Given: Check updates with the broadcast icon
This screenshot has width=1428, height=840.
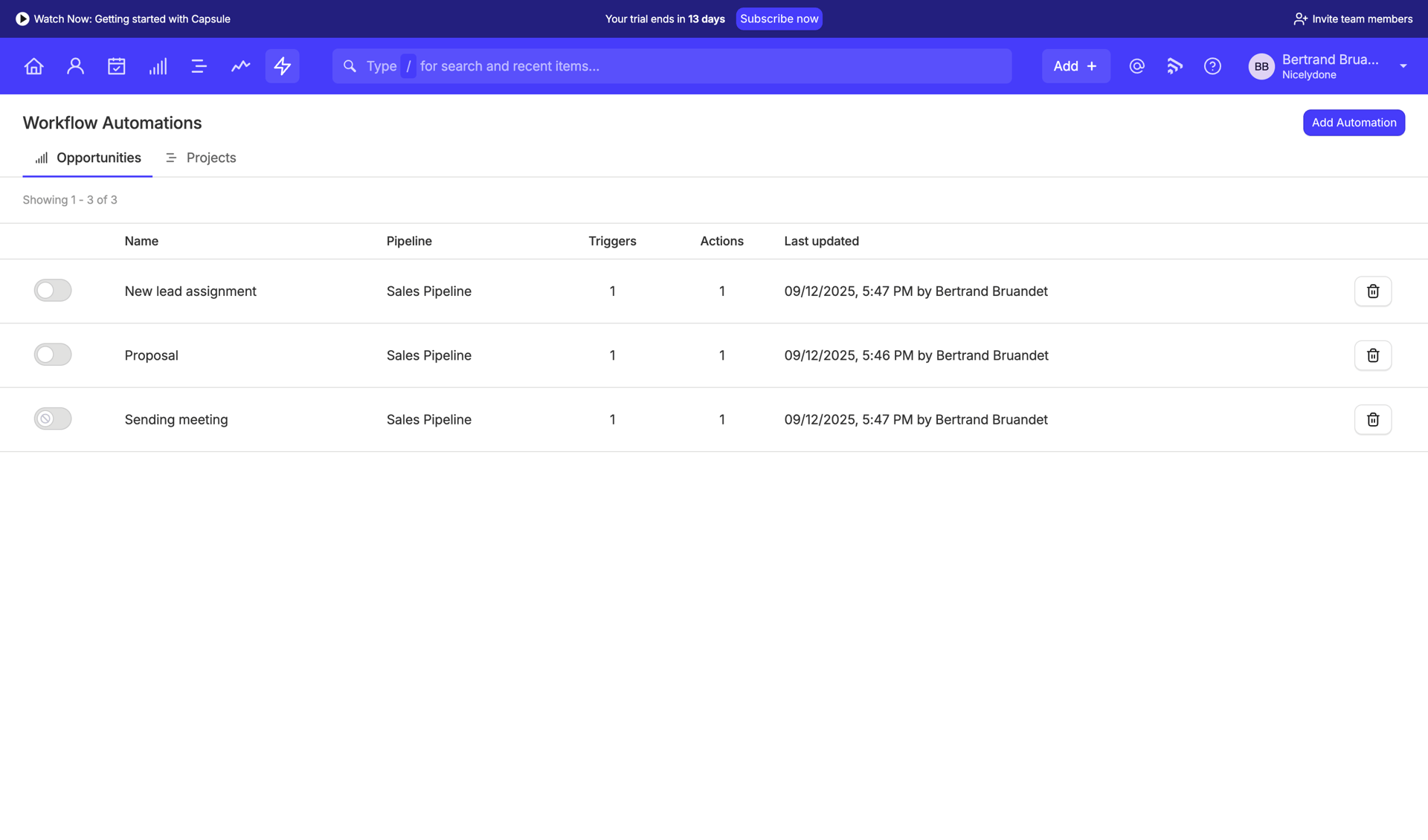Looking at the screenshot, I should coord(1174,66).
